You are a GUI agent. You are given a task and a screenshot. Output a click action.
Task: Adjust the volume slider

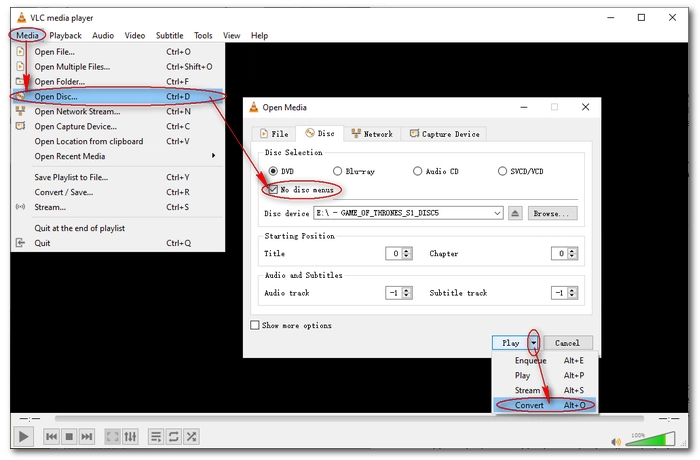pos(650,439)
